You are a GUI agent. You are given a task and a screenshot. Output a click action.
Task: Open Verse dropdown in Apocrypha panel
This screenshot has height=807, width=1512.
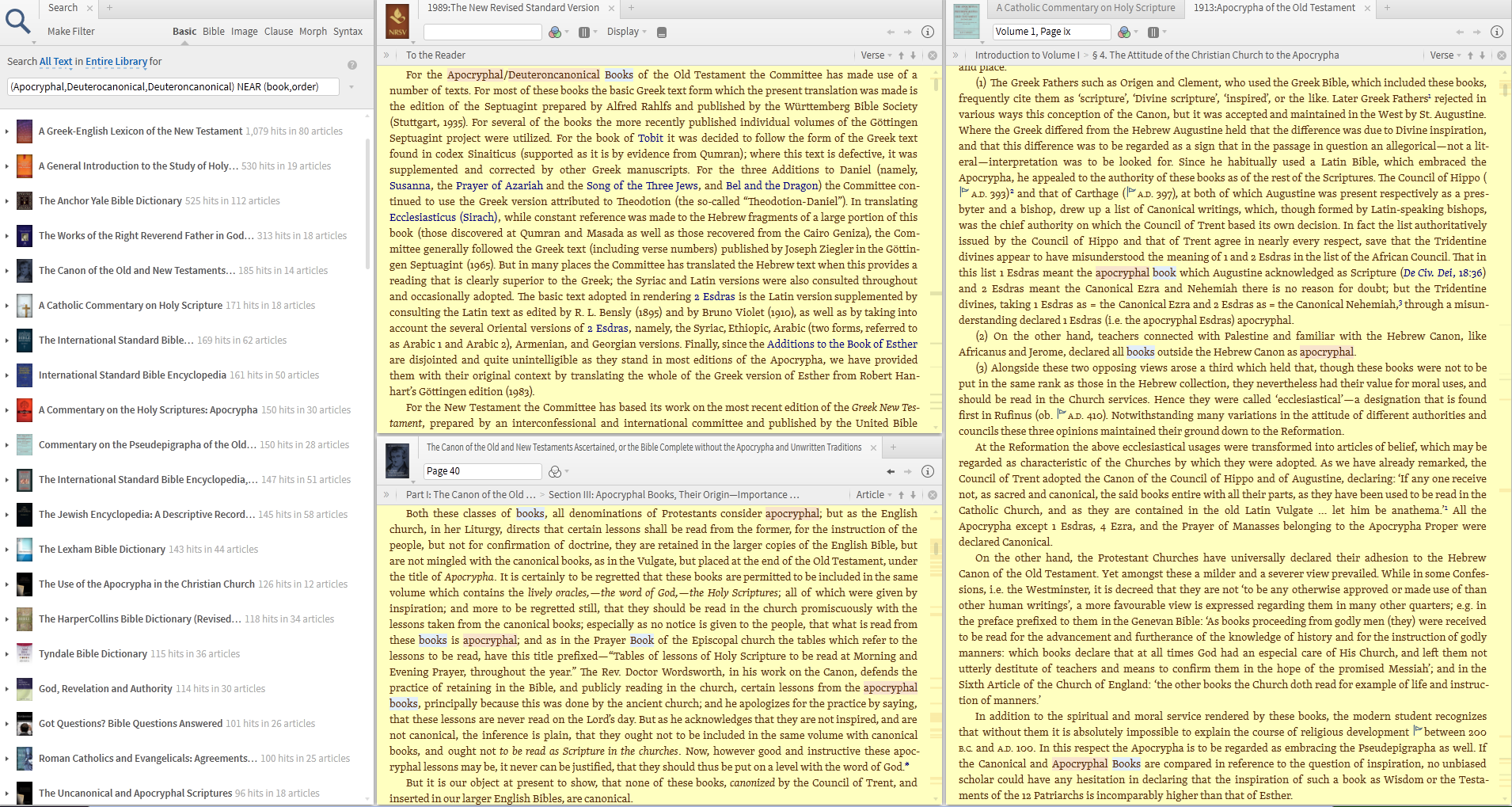[x=1446, y=55]
